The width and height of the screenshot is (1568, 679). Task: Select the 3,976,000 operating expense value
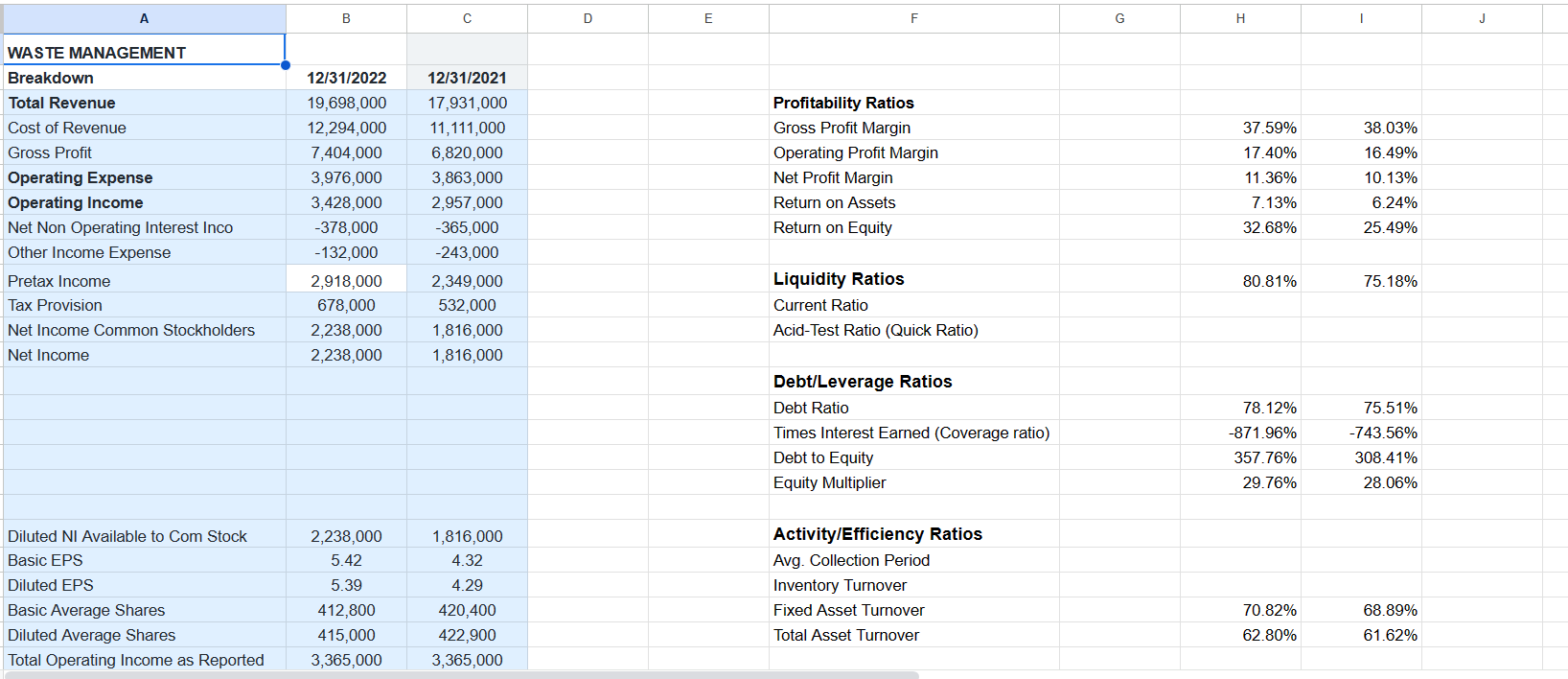coord(346,177)
